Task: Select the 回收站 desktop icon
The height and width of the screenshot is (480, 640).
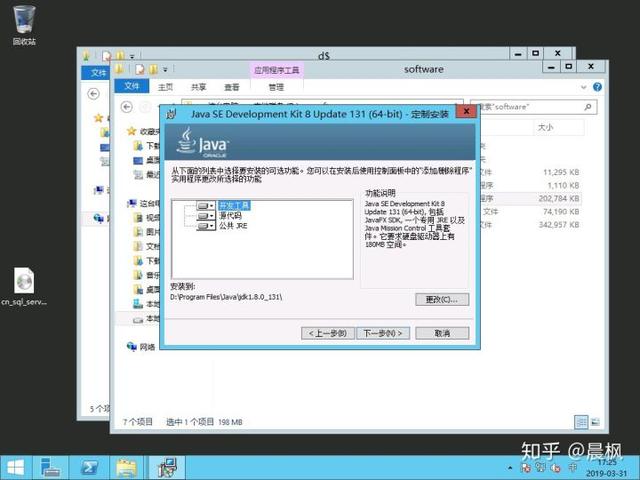Action: (x=24, y=24)
